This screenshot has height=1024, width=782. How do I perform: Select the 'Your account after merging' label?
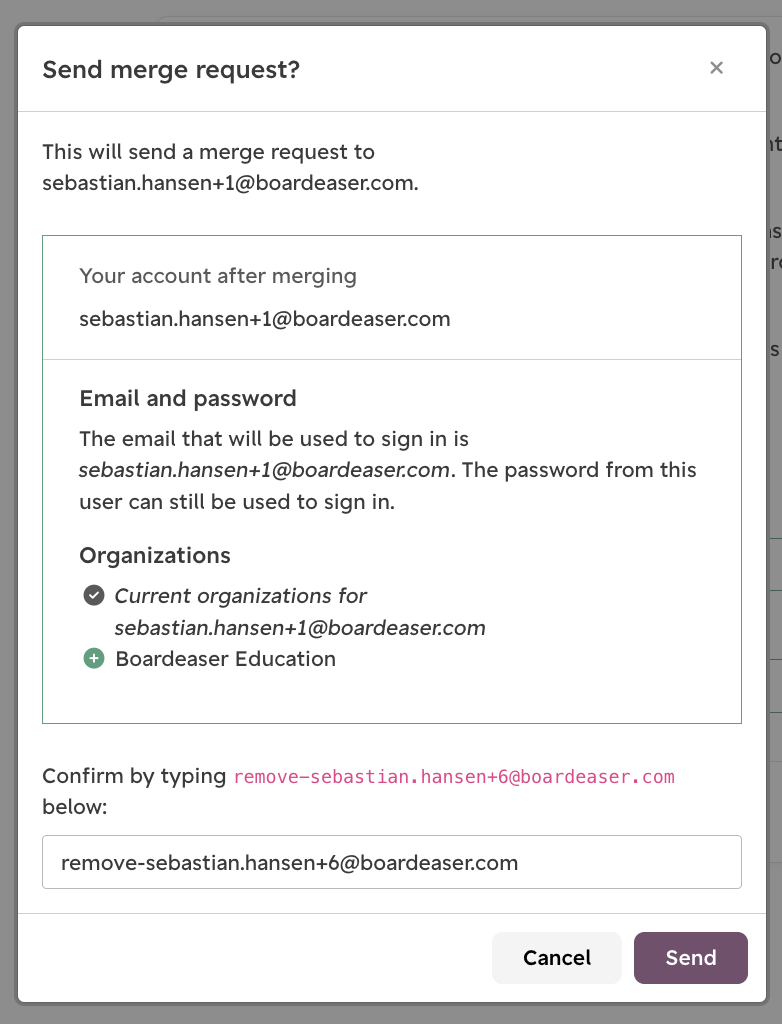tap(218, 276)
